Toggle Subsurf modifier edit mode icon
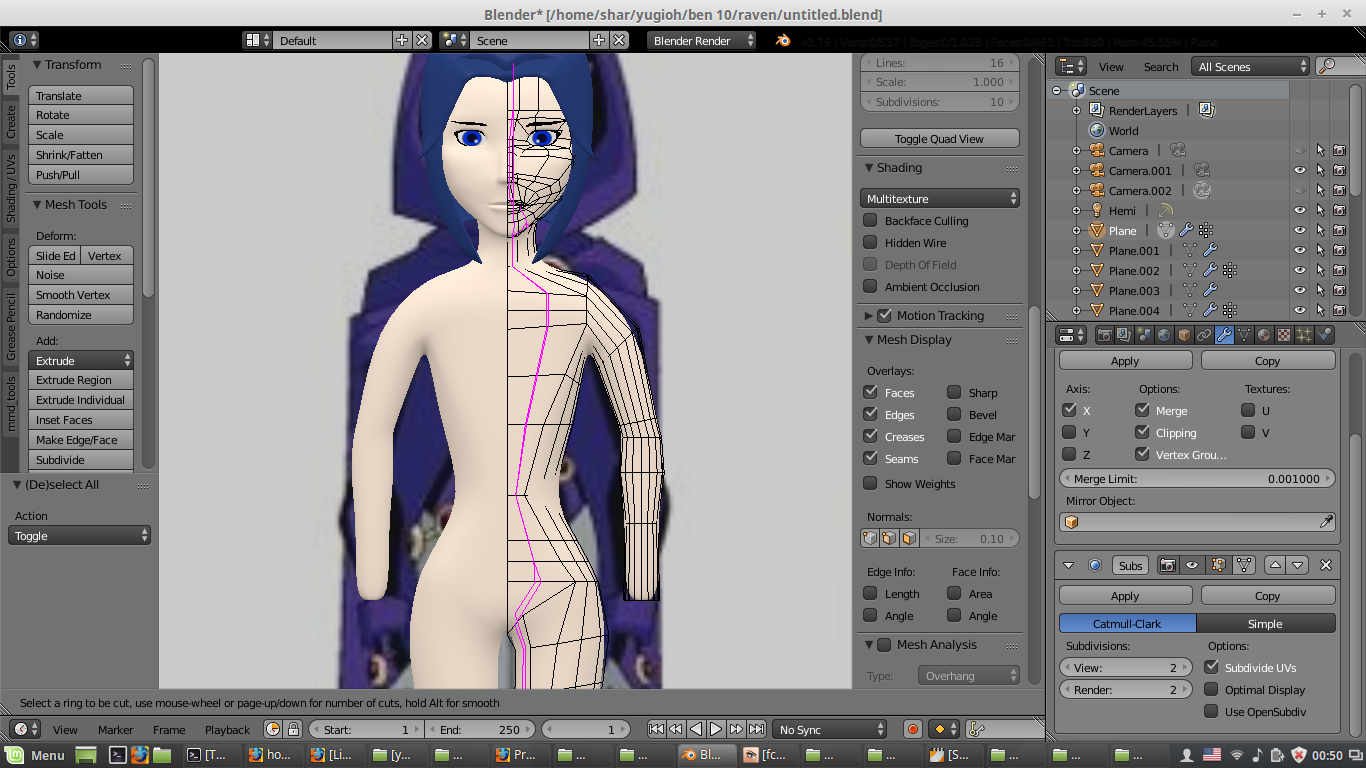 (x=1218, y=565)
